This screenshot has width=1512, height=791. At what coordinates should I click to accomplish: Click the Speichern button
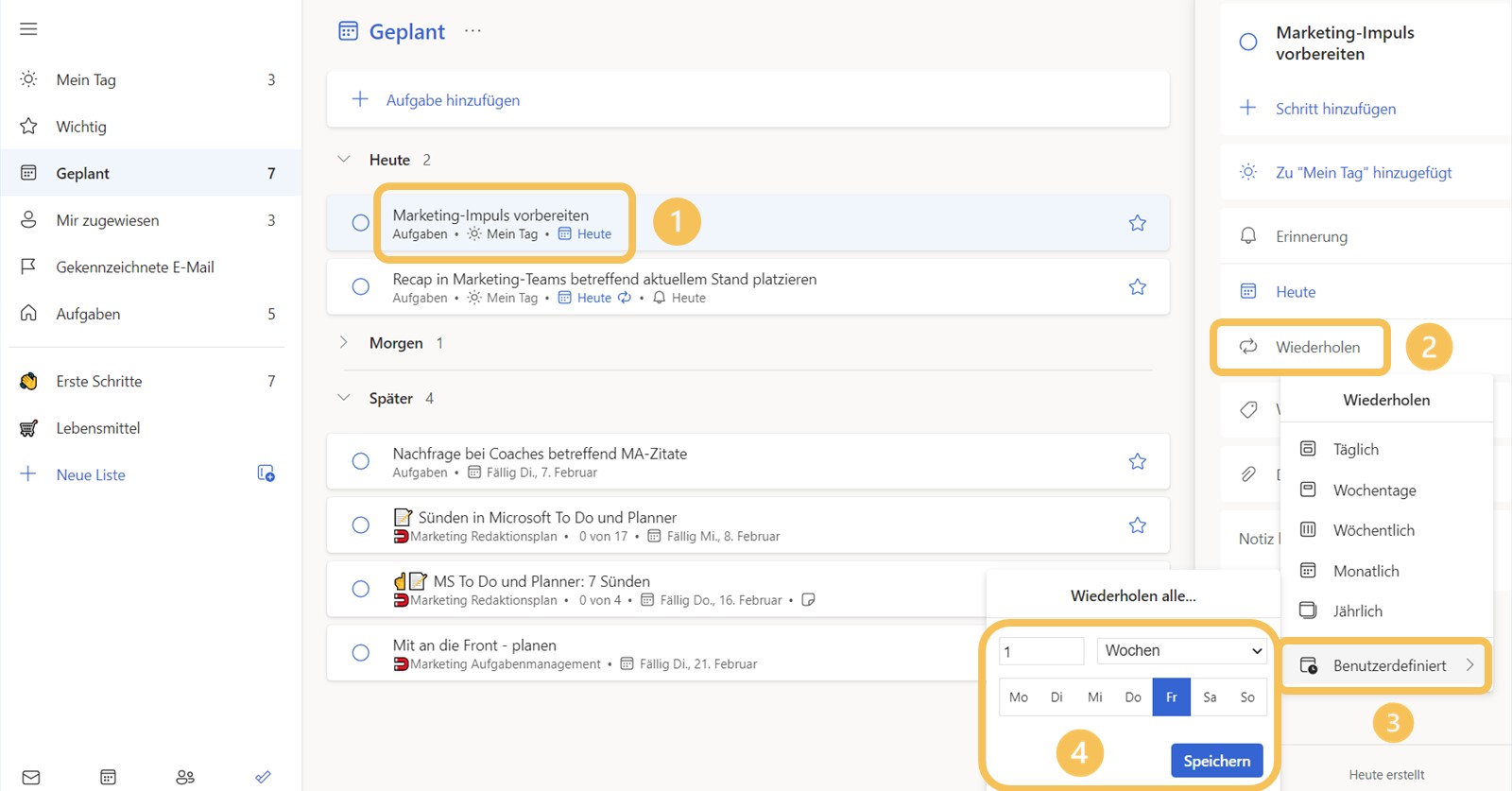point(1216,761)
